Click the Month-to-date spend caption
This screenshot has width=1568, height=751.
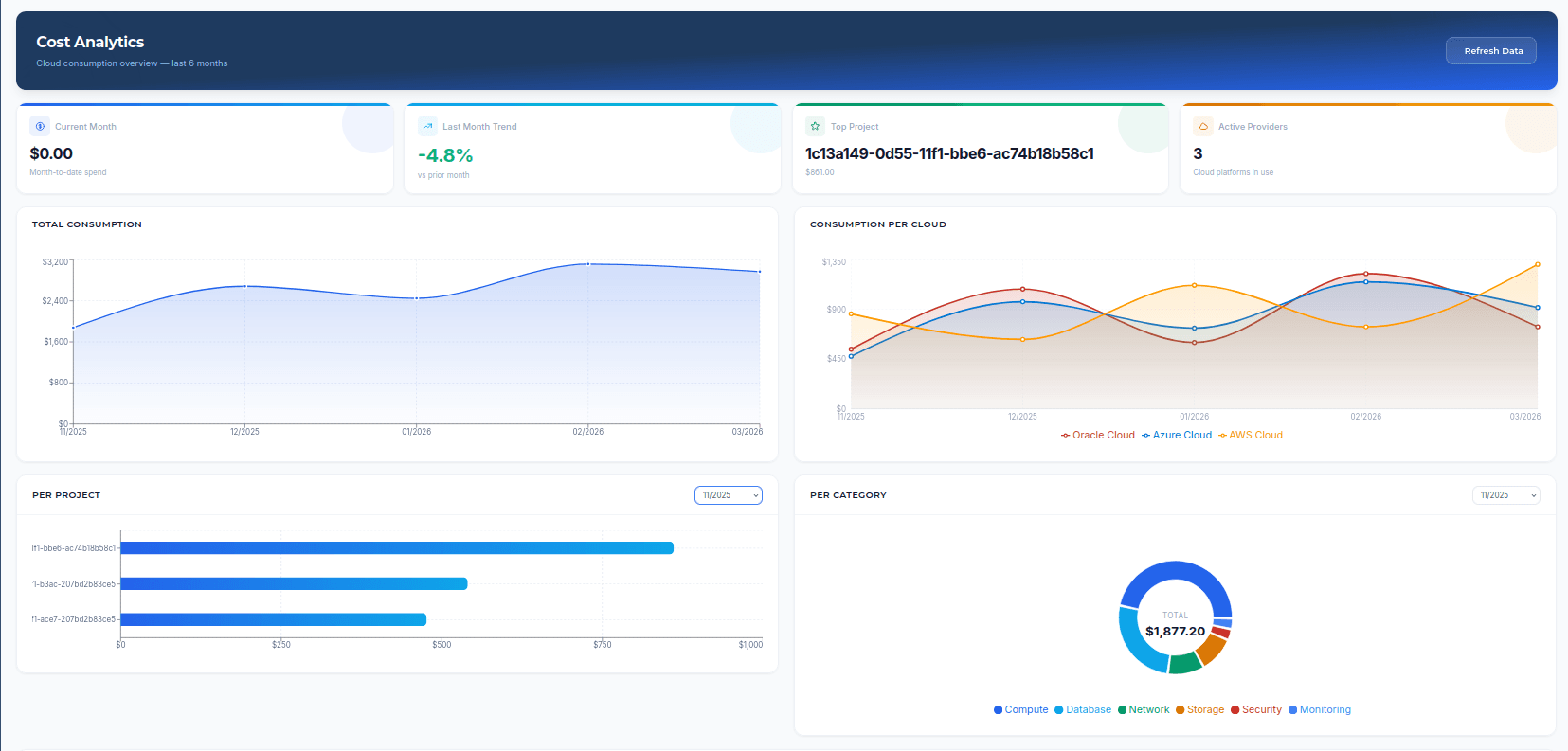pos(68,172)
